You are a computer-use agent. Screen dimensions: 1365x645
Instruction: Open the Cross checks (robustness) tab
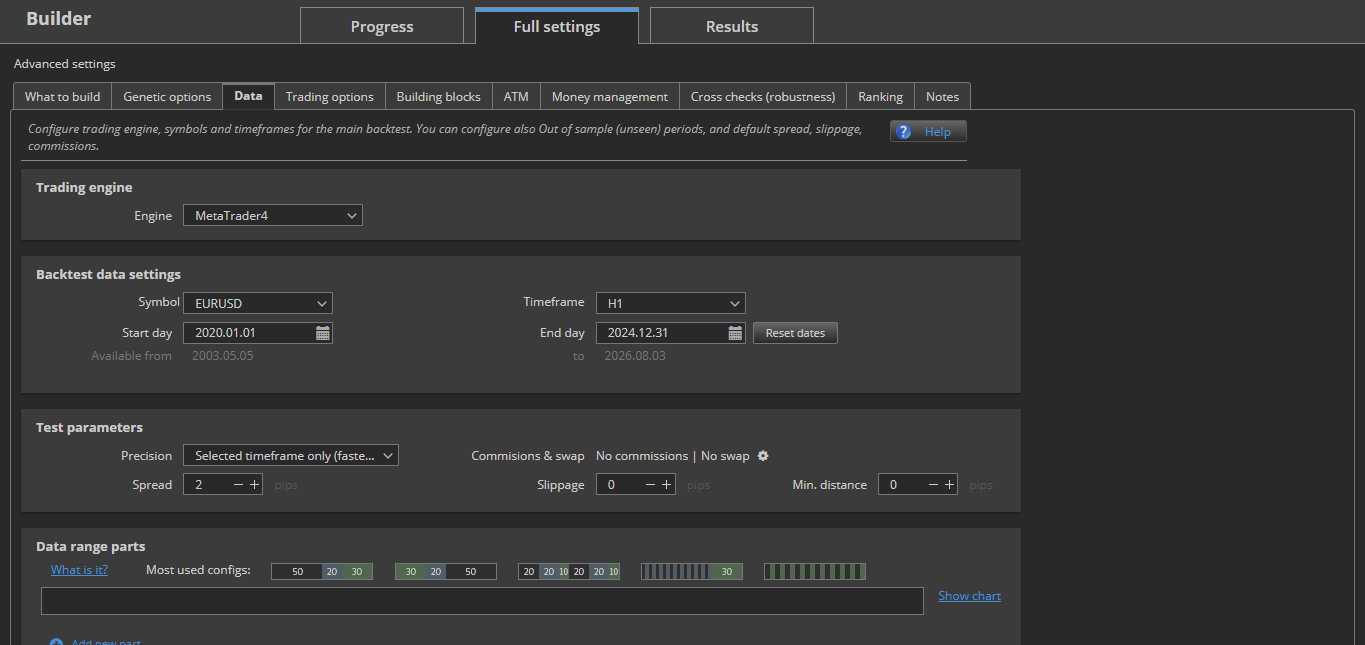(763, 97)
